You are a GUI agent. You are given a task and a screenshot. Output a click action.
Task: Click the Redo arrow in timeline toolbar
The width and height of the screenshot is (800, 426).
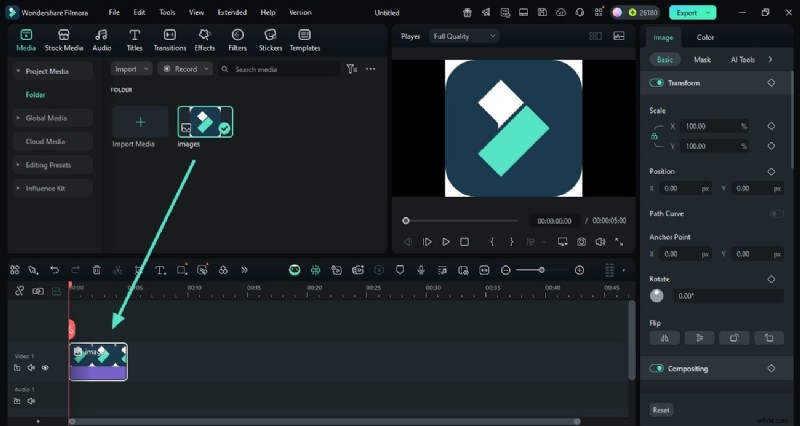coord(76,270)
